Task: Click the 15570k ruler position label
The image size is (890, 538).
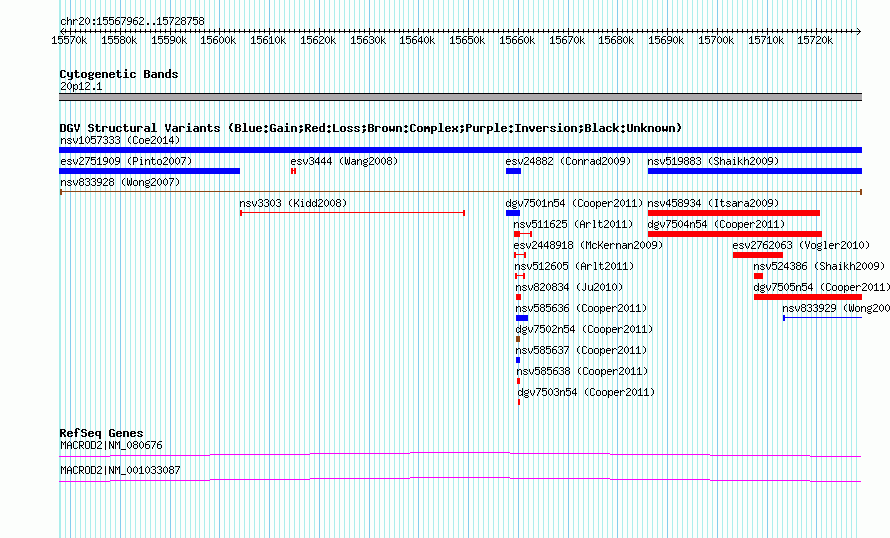Action: [x=69, y=40]
